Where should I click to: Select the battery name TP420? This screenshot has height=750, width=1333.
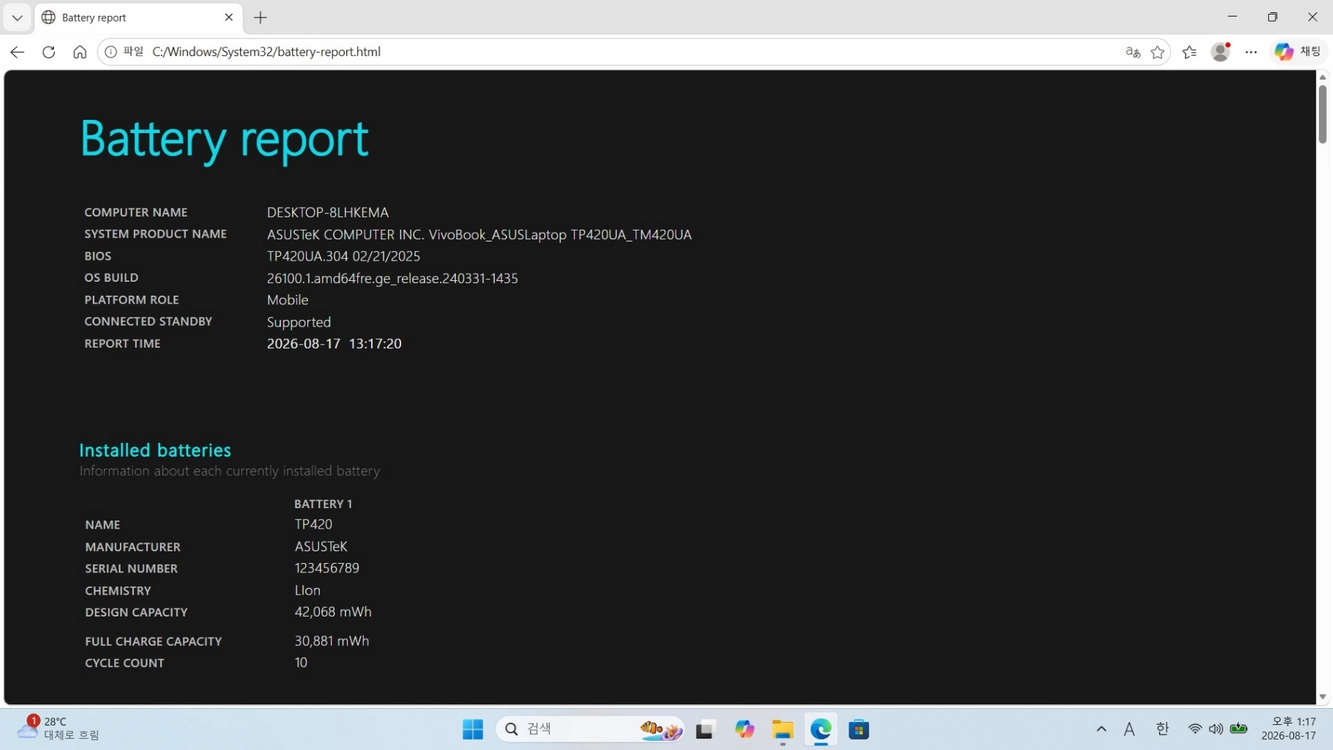(313, 524)
